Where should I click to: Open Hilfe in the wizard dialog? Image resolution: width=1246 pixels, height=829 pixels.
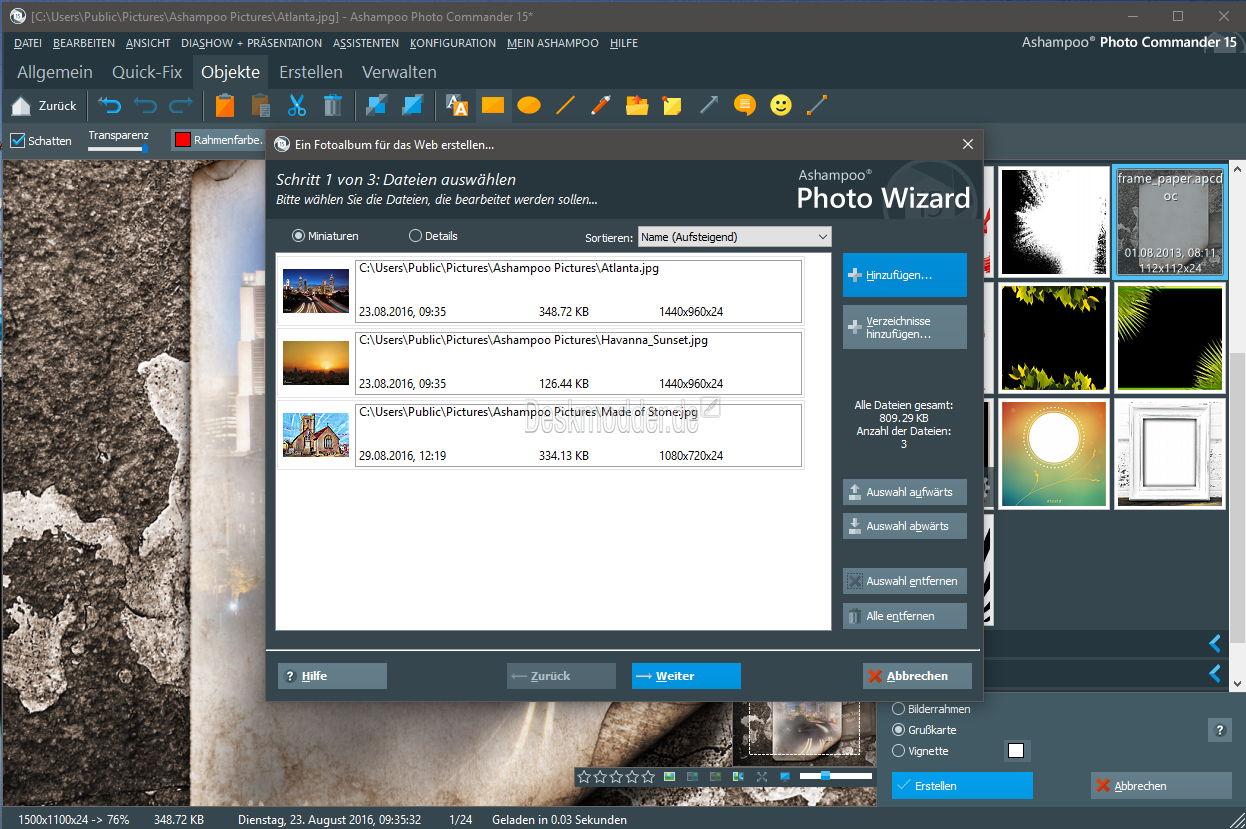tap(332, 676)
